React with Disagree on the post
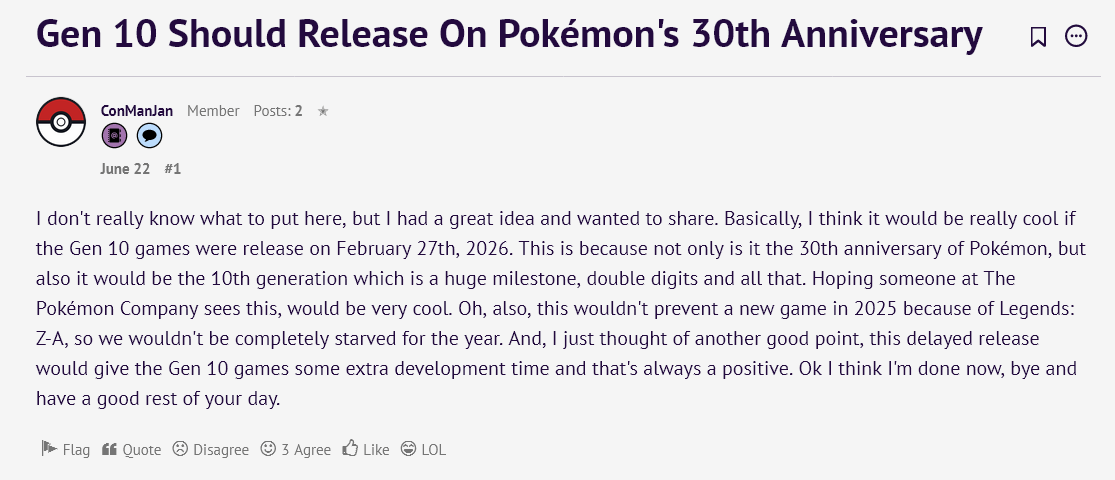 click(x=211, y=449)
